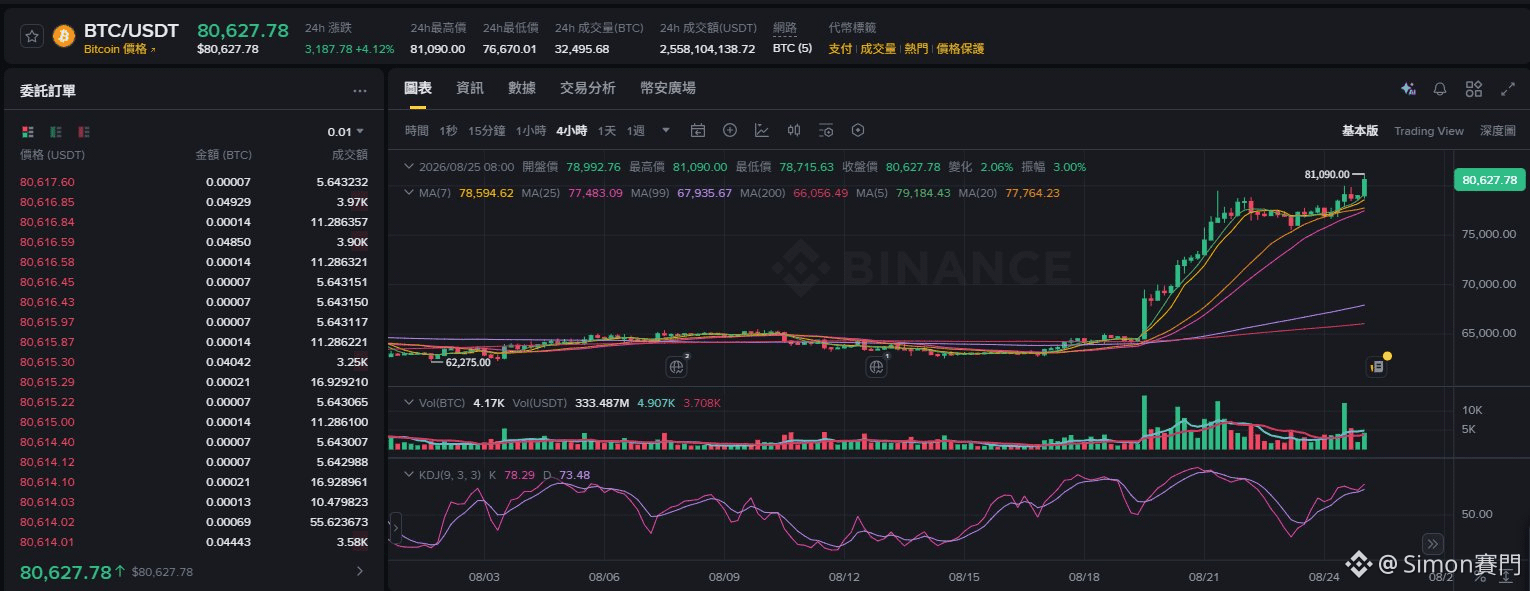Viewport: 1530px width, 591px height.
Task: Click the add indicator plus-circle icon
Action: 730,130
